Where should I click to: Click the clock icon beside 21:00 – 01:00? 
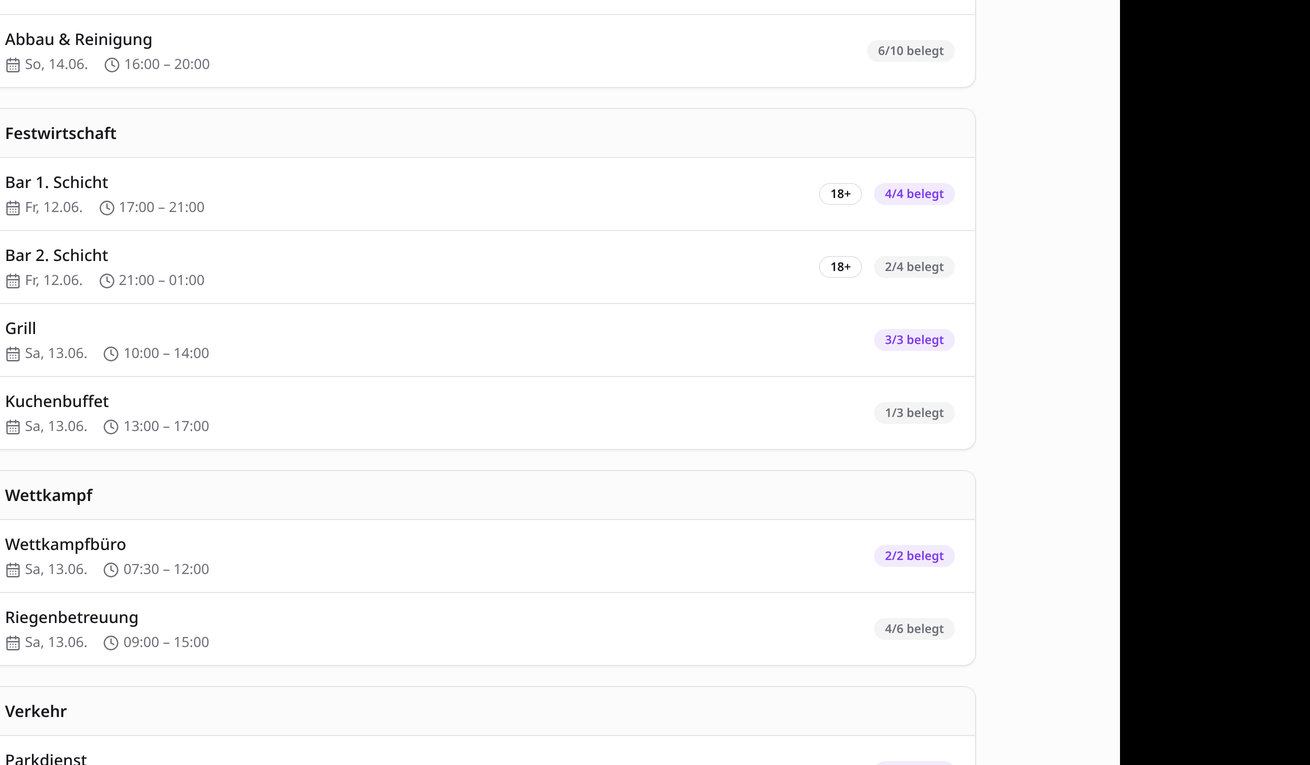point(107,281)
